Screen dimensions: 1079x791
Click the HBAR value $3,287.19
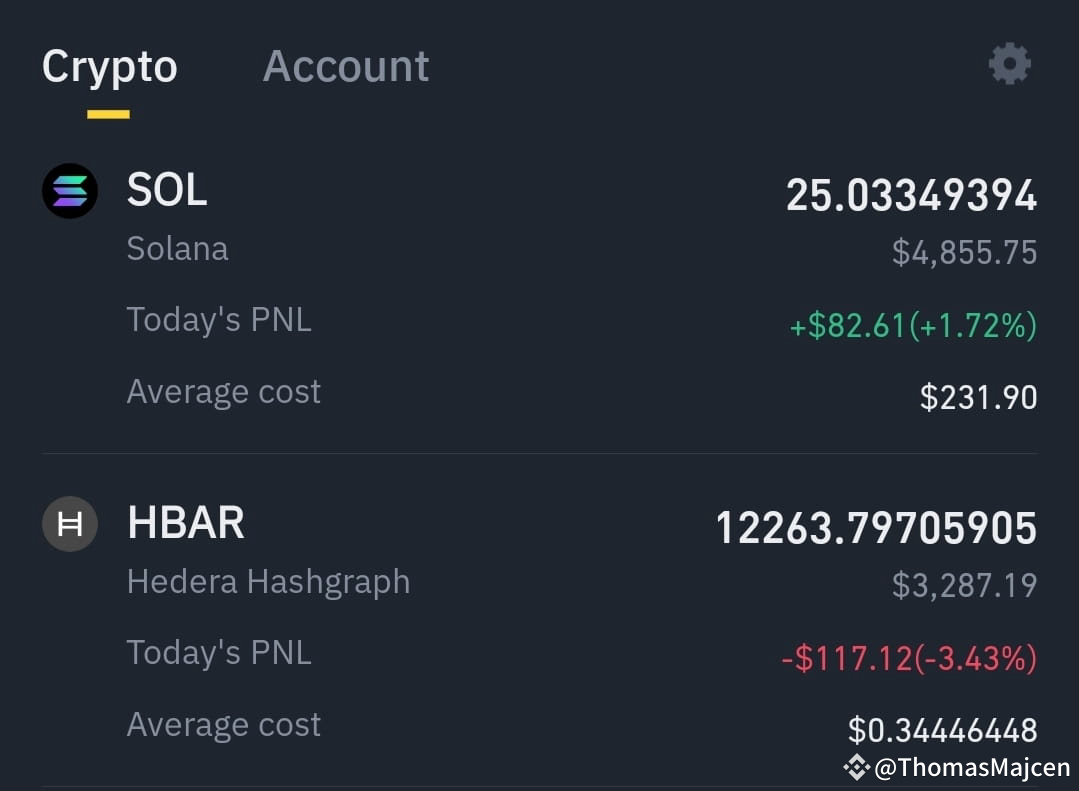tap(964, 585)
